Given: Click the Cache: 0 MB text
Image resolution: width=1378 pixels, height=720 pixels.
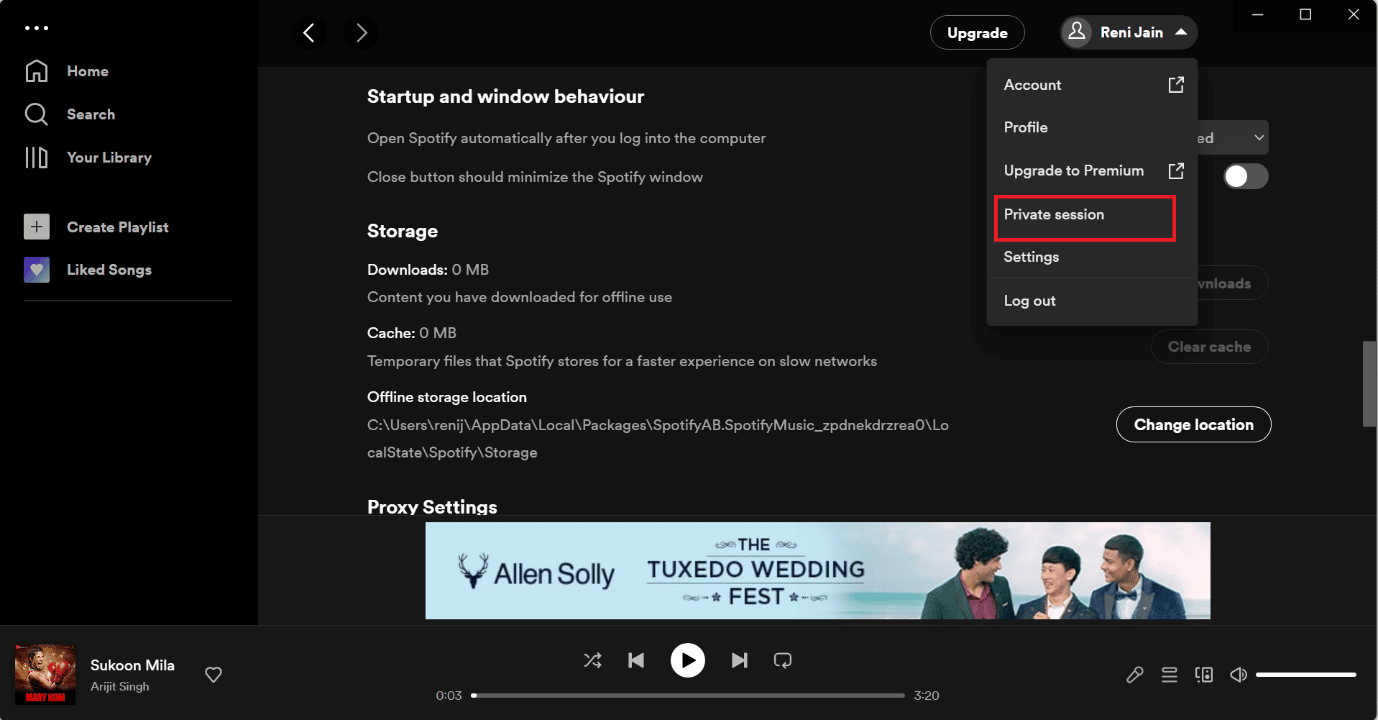Looking at the screenshot, I should [x=412, y=333].
